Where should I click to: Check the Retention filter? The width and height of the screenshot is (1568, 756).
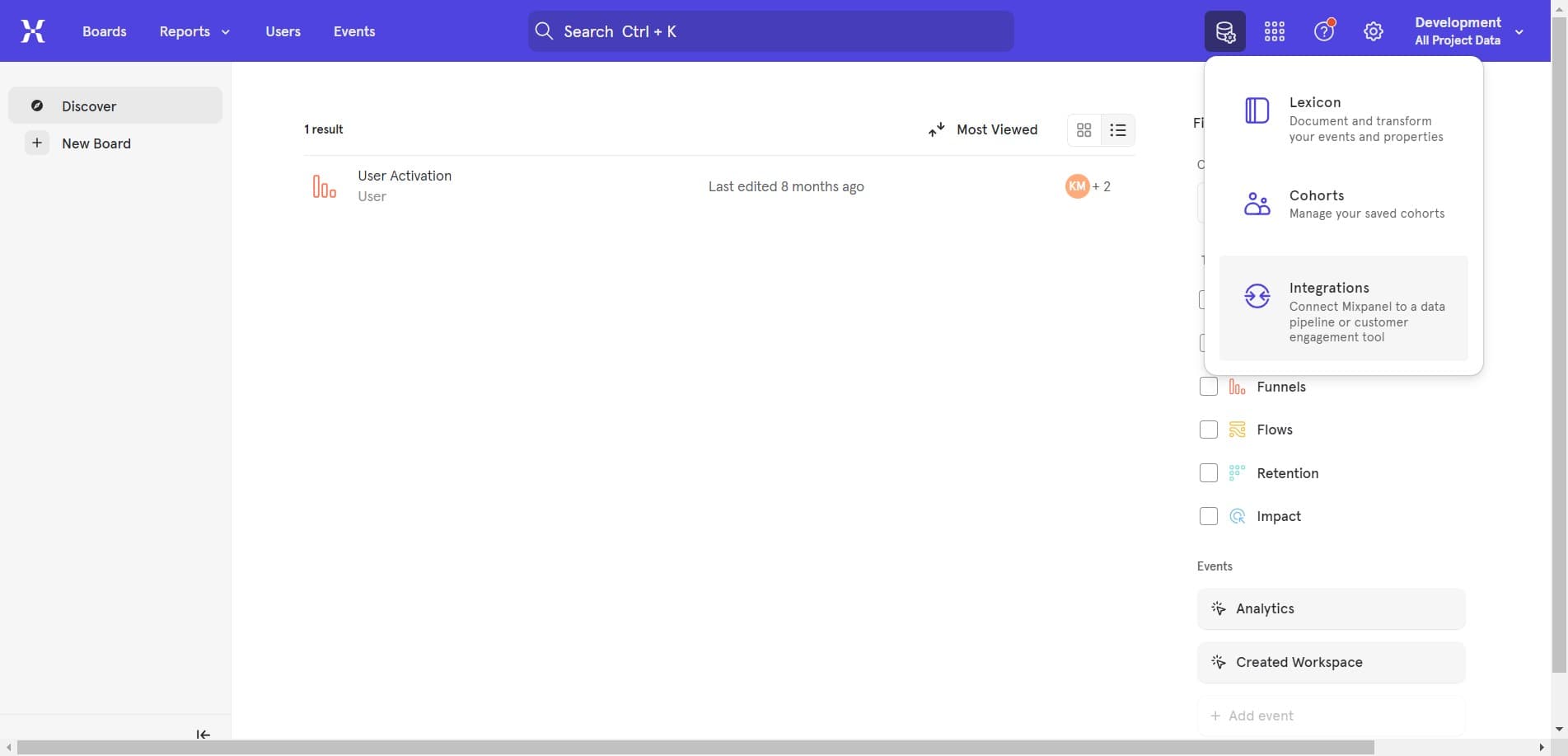tap(1208, 472)
